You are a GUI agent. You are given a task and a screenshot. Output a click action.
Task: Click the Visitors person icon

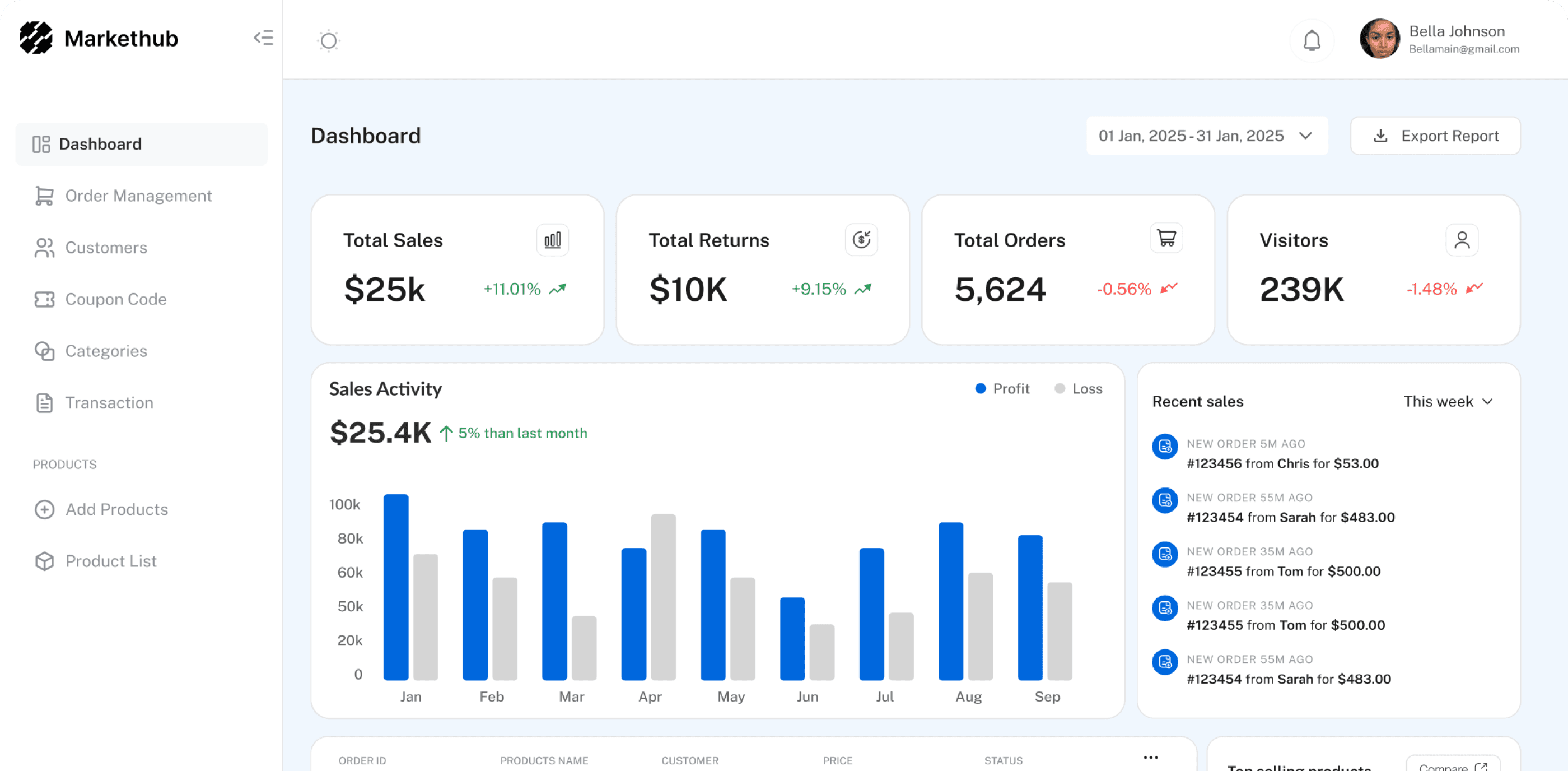coord(1462,240)
